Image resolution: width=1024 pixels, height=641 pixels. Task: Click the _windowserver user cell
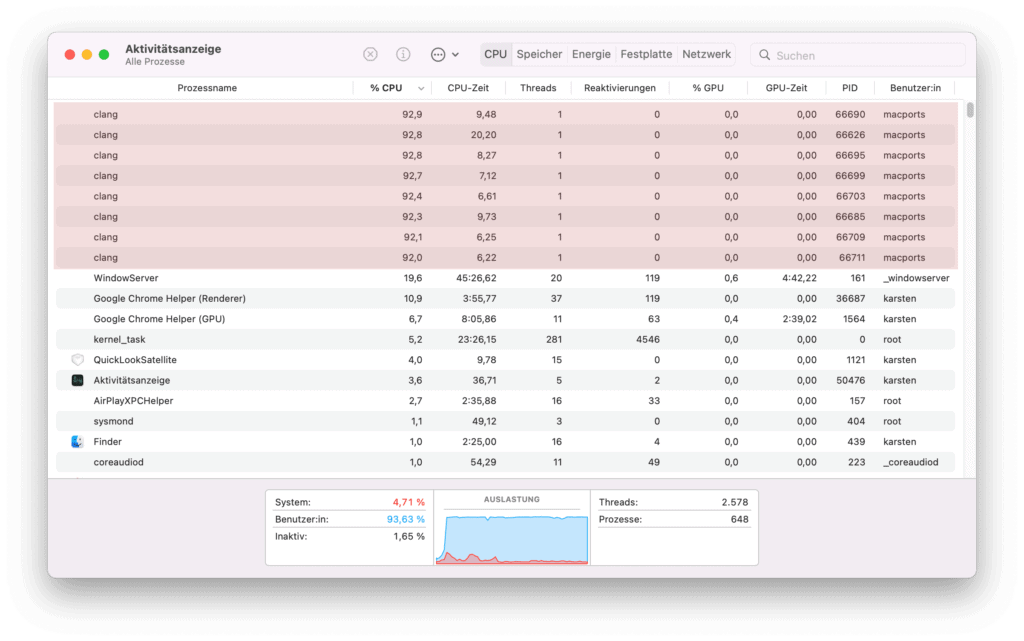tap(916, 278)
